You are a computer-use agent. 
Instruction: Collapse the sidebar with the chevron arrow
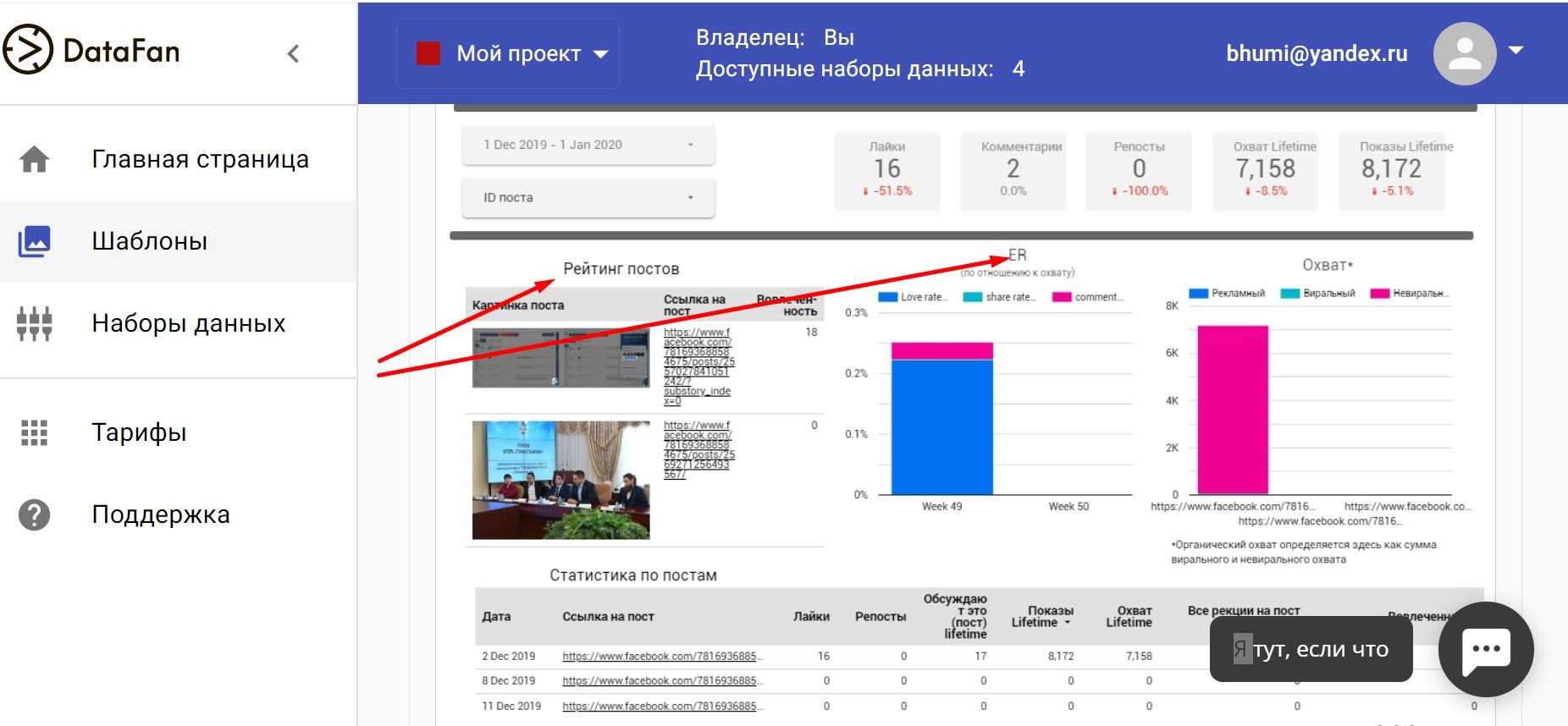coord(293,54)
